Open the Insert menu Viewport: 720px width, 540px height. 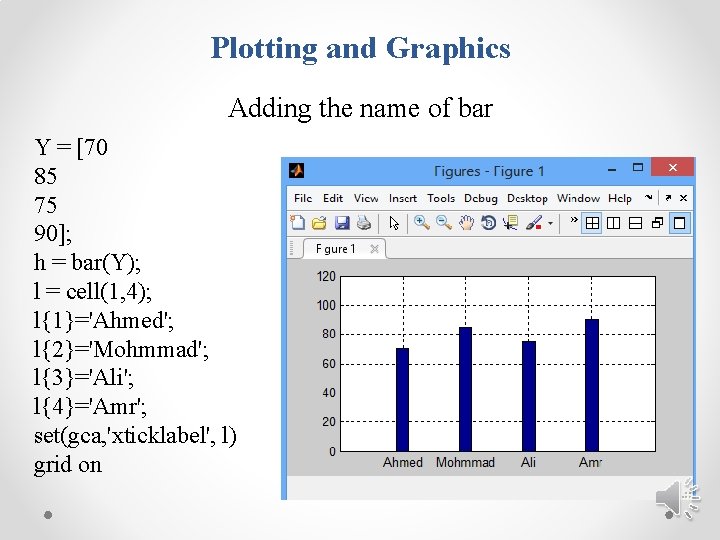point(403,198)
